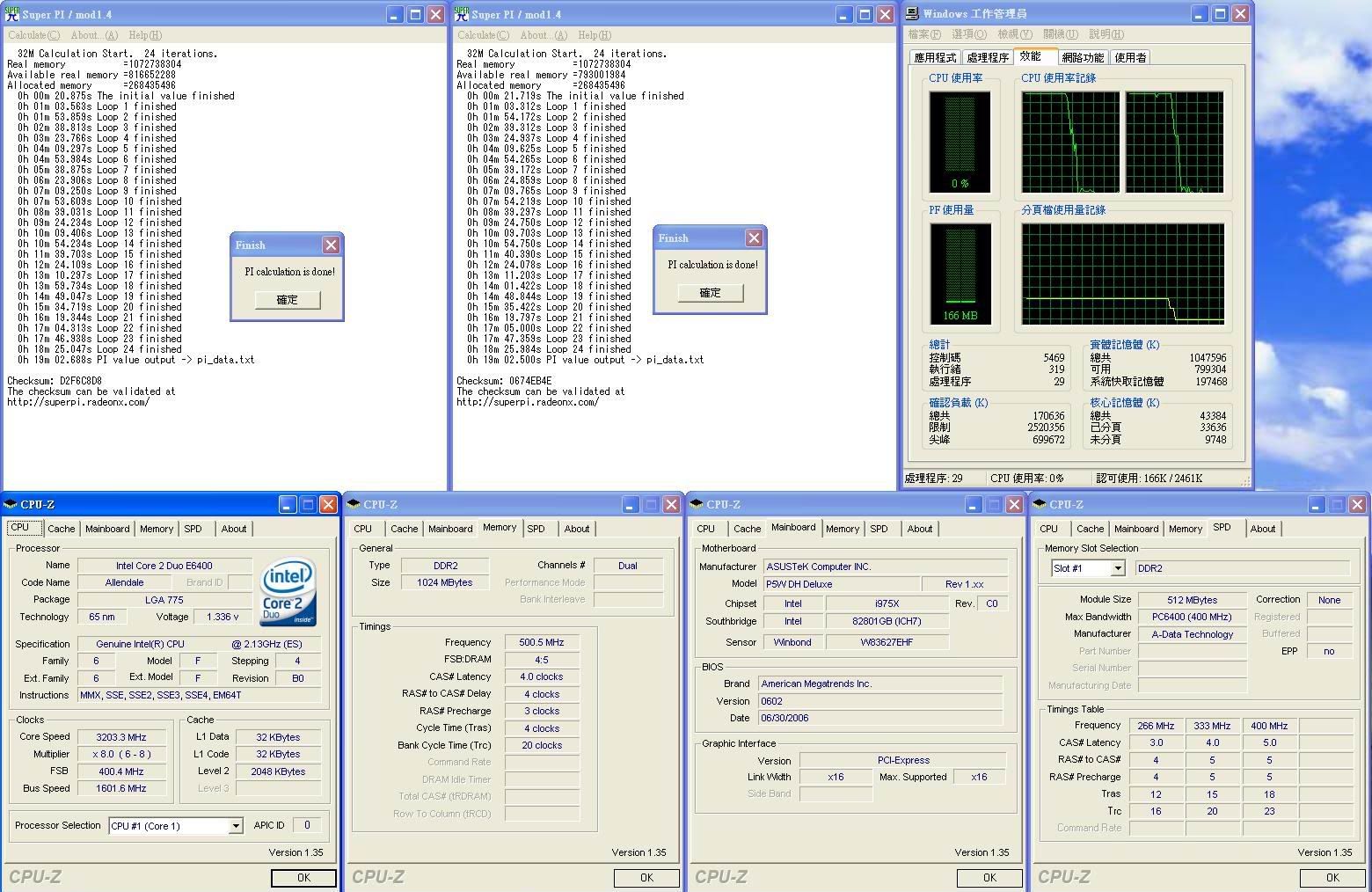1372x892 pixels.
Task: Click the Super PI title icon, left window
Action: [x=12, y=15]
